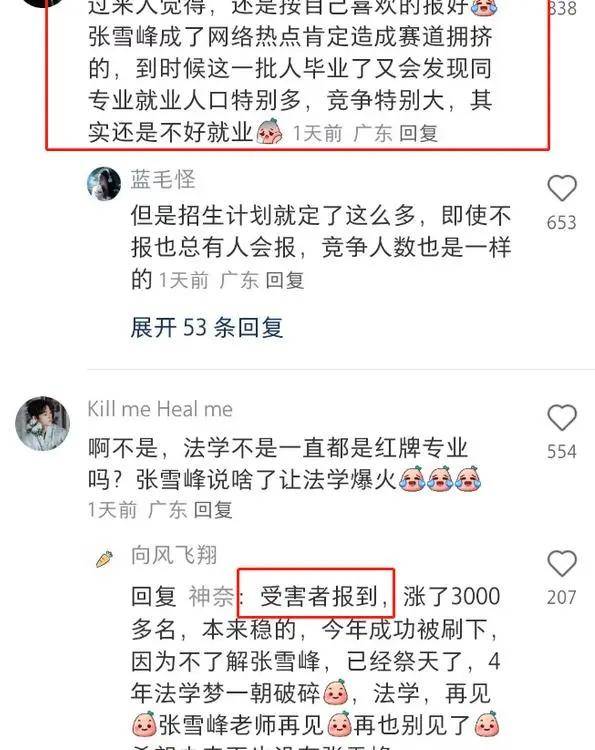Like 向风飞翔's reply with its heart icon
The height and width of the screenshot is (750, 595).
562,563
